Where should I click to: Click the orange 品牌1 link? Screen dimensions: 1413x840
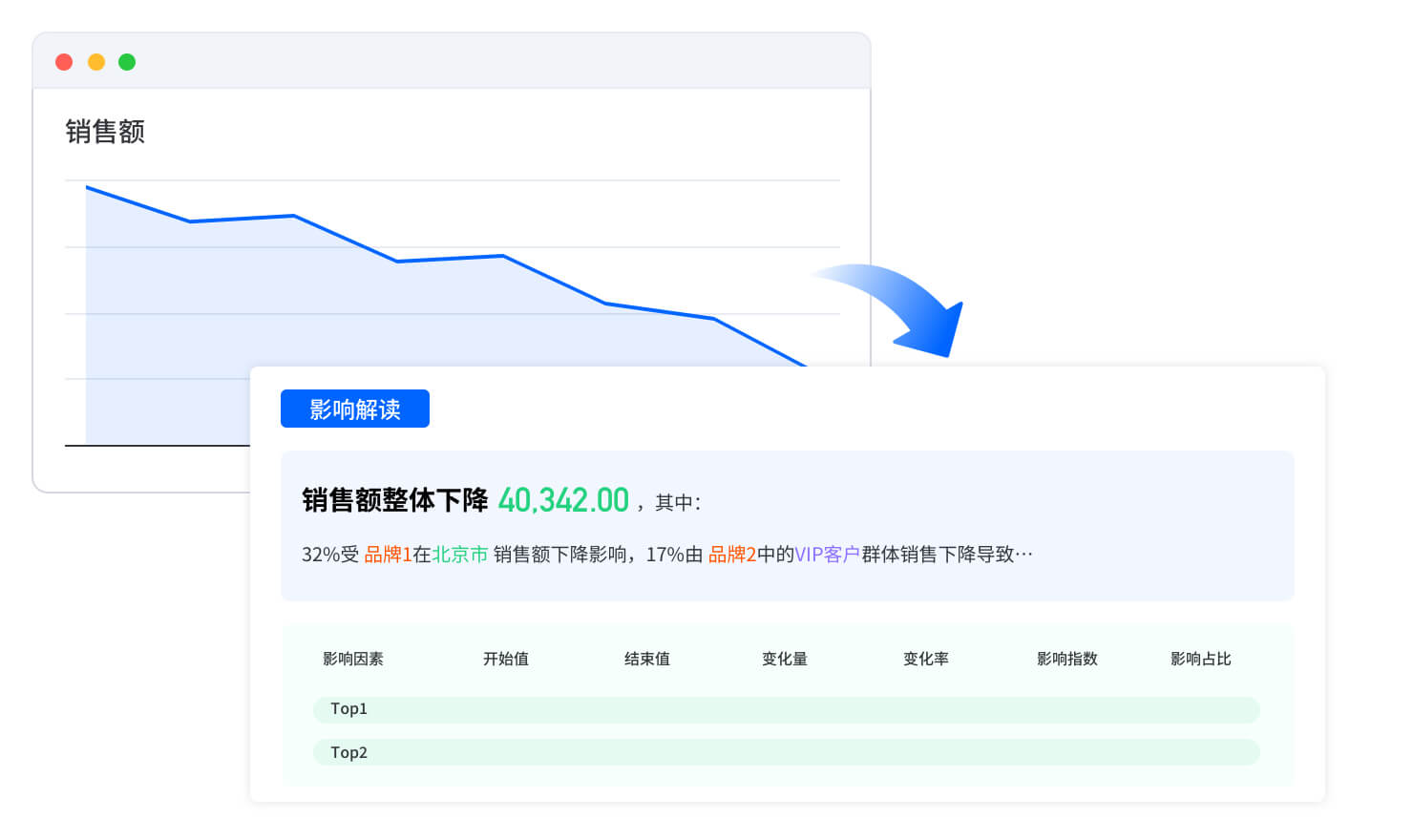[x=388, y=555]
